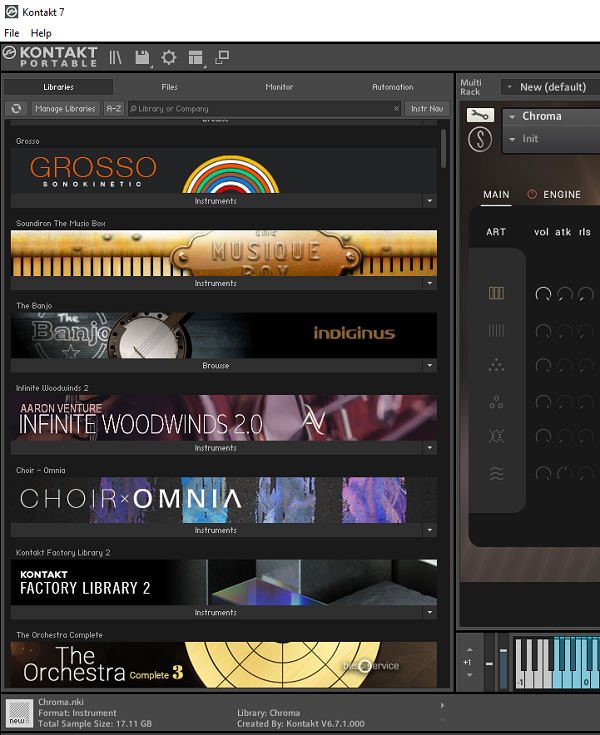Clear the library search with X icon

coord(396,108)
